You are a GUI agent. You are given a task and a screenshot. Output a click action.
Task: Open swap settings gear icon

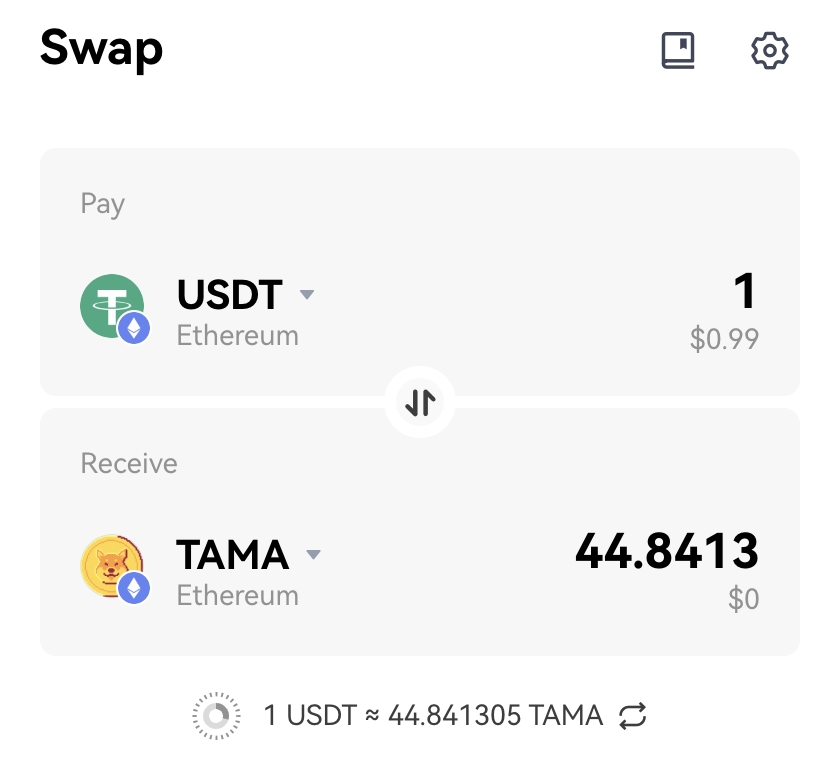click(x=770, y=51)
